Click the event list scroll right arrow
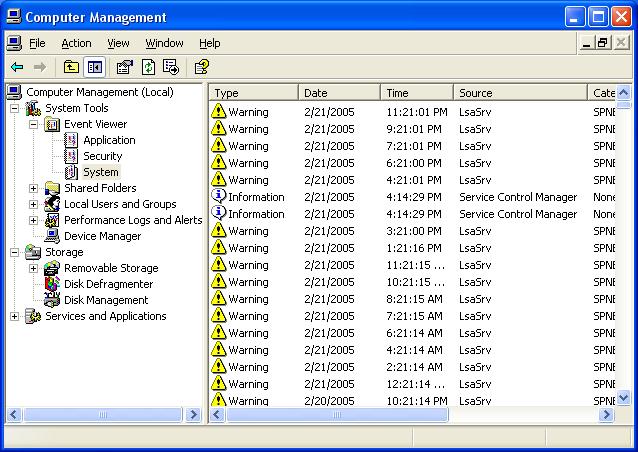Screen dimensions: 638x452 [x=607, y=415]
